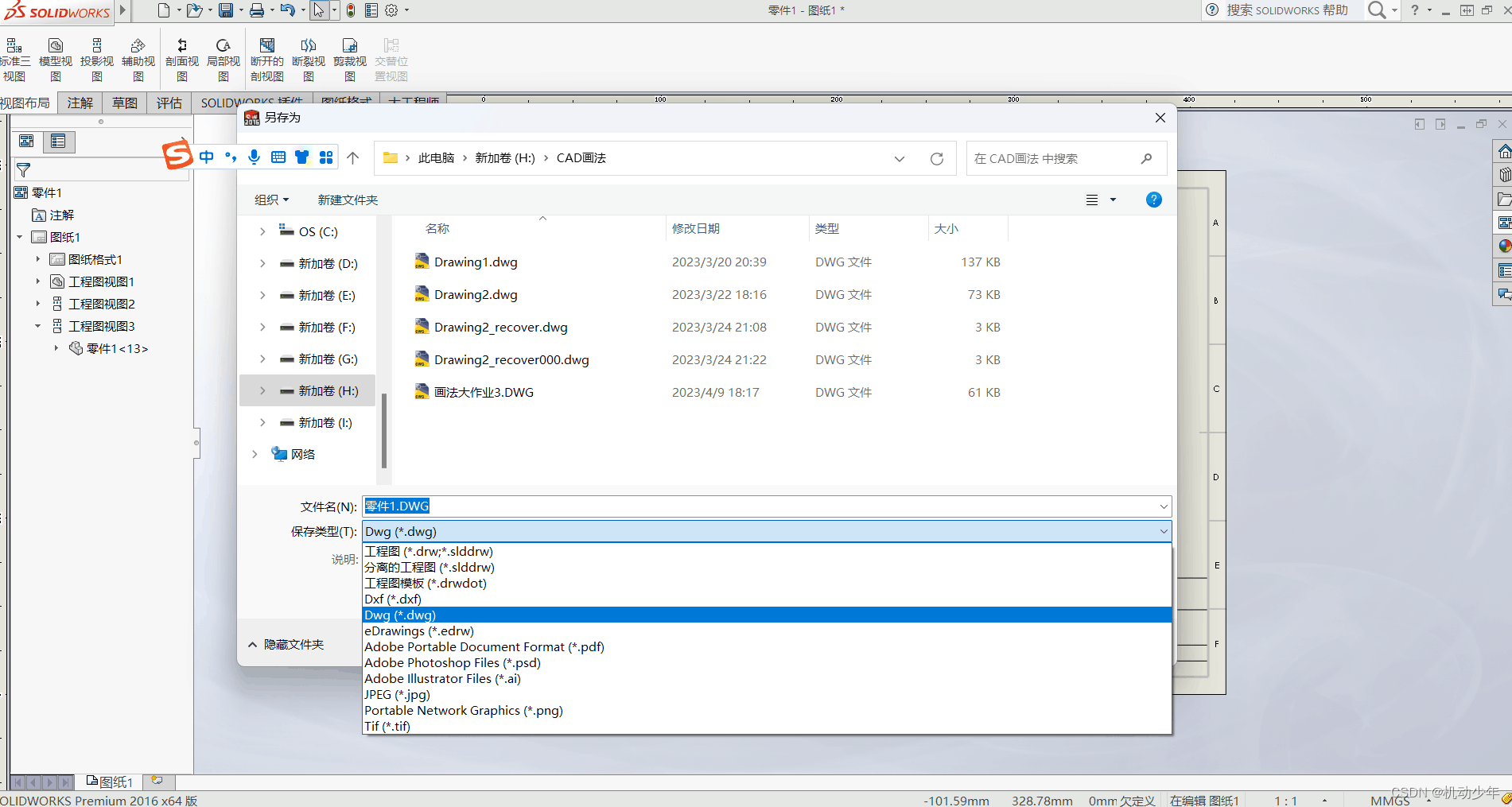
Task: Click the New document icon
Action: pos(163,10)
